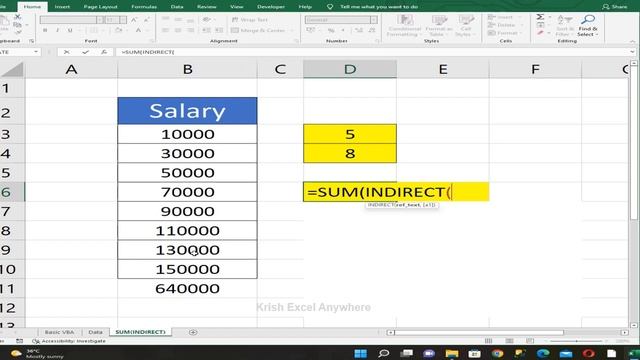Add new sheet with plus icon
The width and height of the screenshot is (640, 360).
(193, 332)
